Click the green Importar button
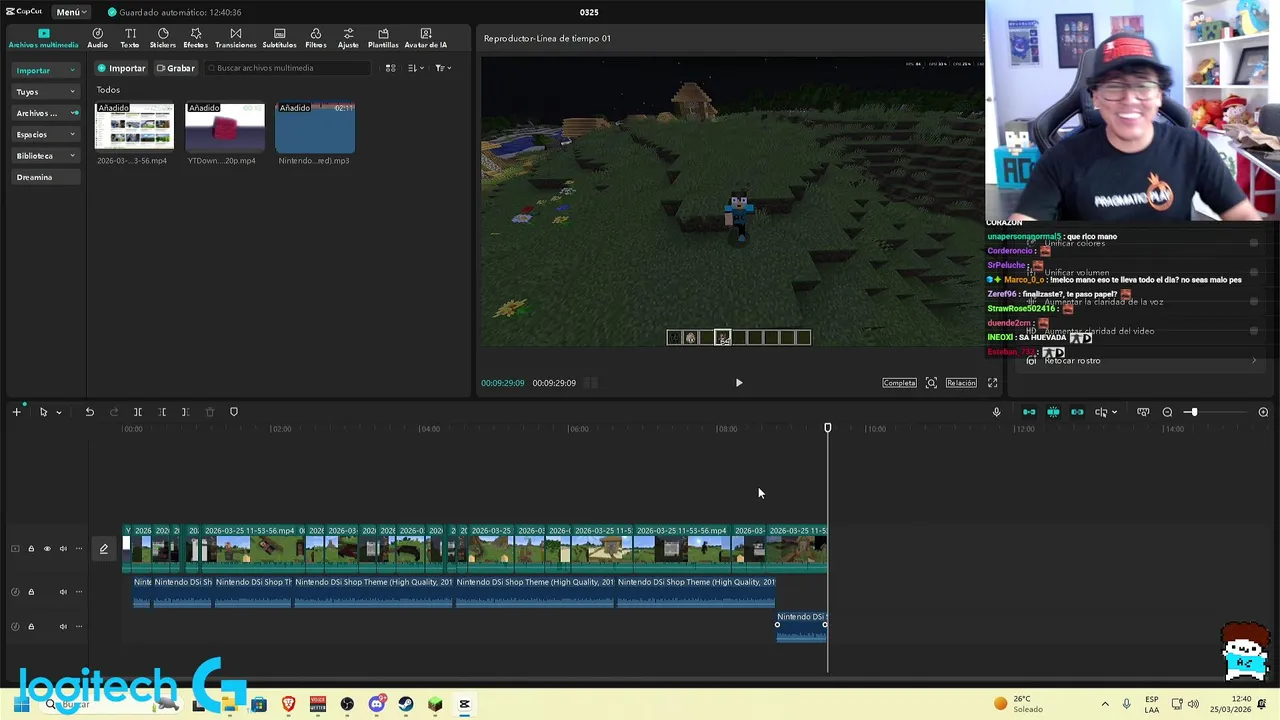Viewport: 1280px width, 720px height. point(121,68)
